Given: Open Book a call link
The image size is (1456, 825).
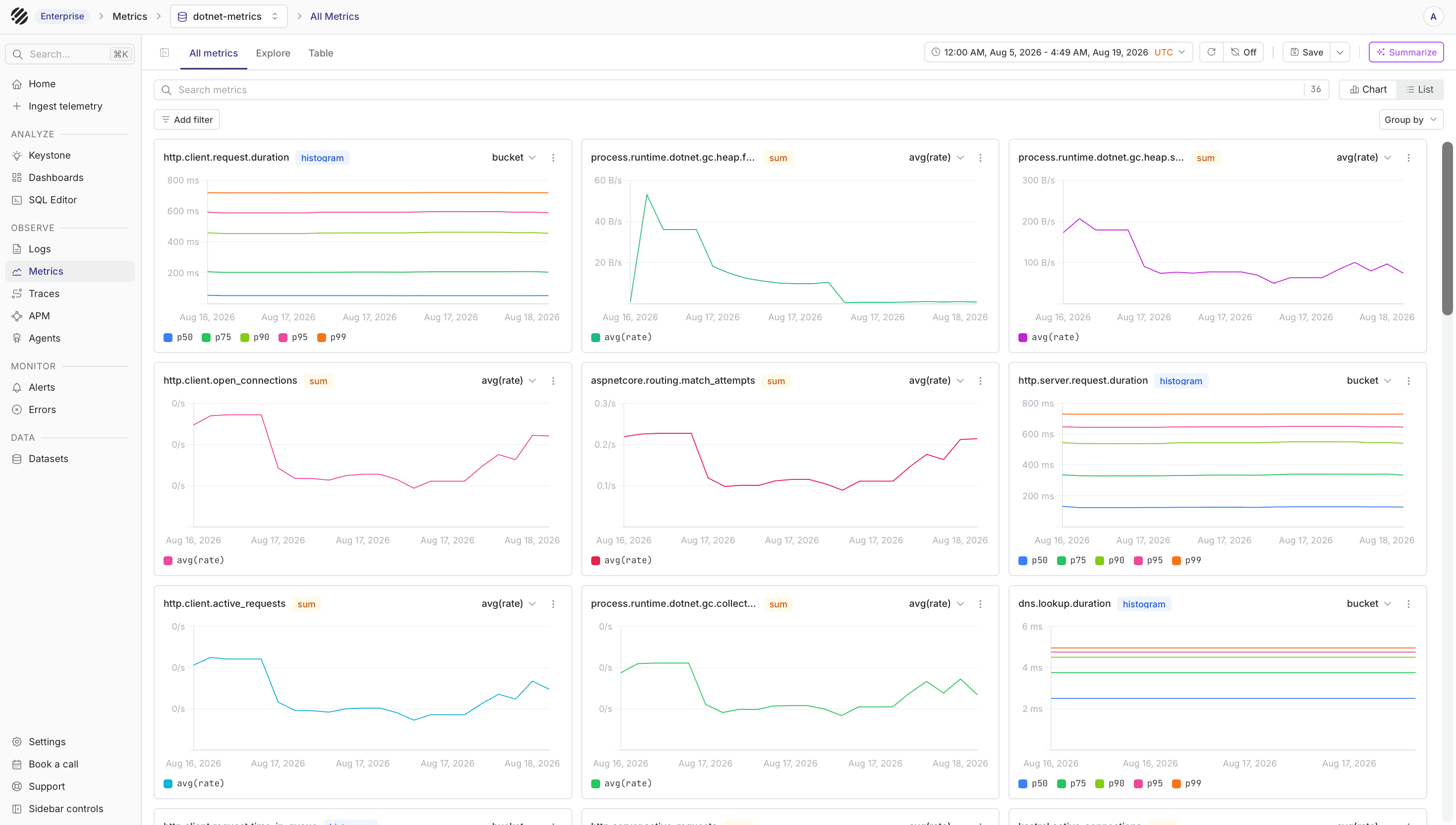Looking at the screenshot, I should tap(70, 764).
